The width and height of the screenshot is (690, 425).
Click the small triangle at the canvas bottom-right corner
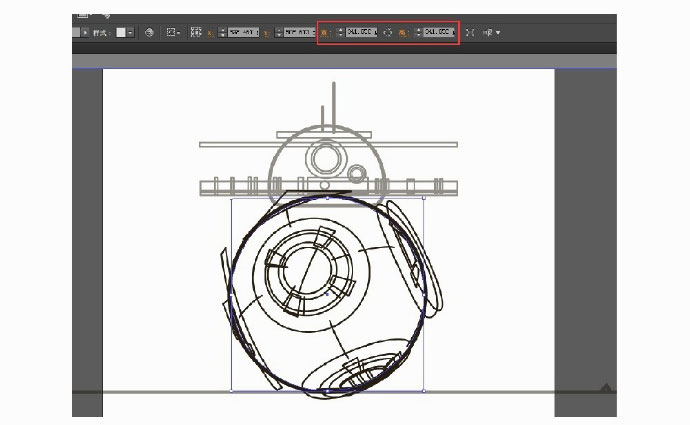tap(606, 388)
